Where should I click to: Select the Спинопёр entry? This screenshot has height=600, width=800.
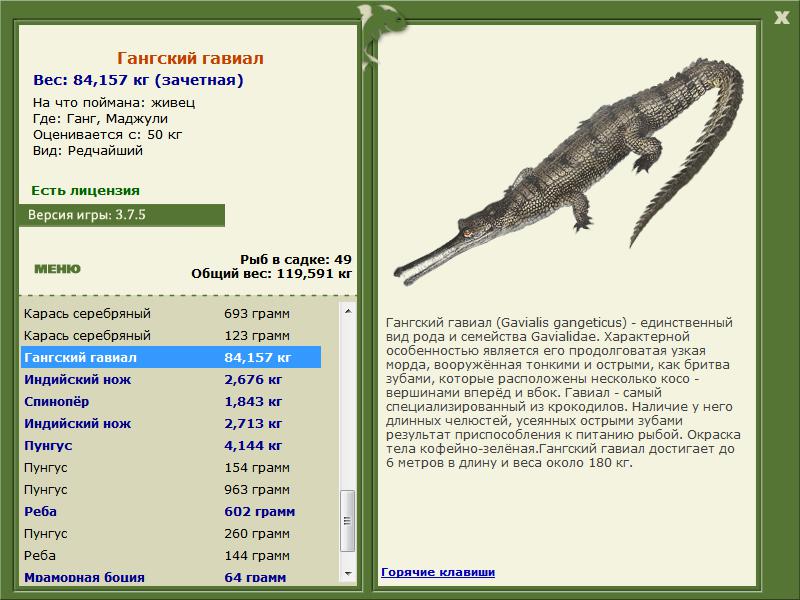coord(171,401)
